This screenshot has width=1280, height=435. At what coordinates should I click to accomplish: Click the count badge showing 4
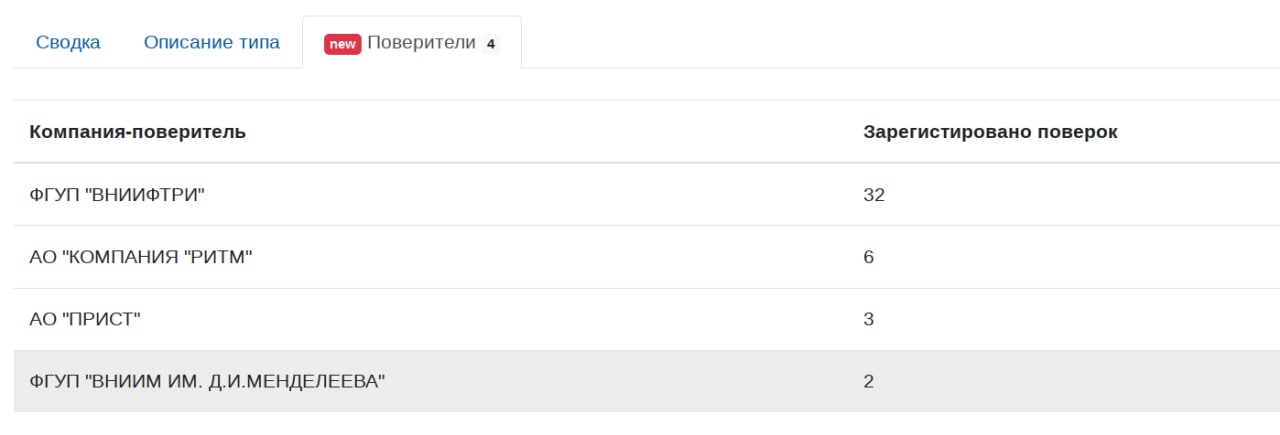490,44
